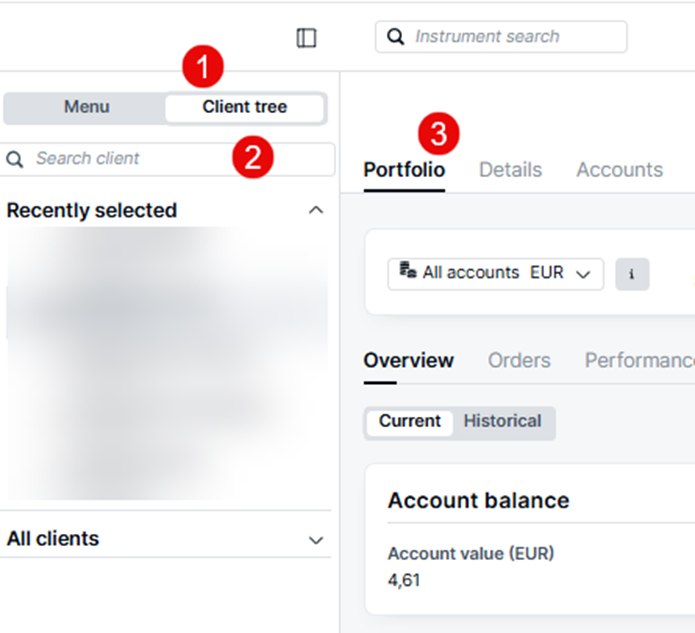Expand the All clients section
Viewport: 695px width, 633px height.
pyautogui.click(x=316, y=540)
